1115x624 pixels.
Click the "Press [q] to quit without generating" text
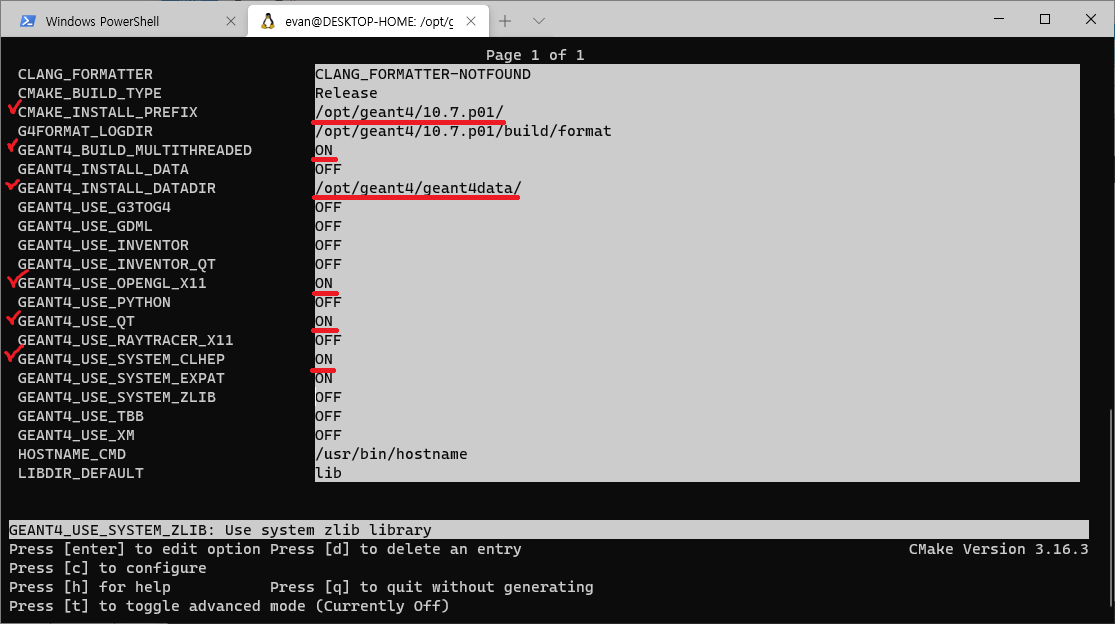[x=431, y=587]
